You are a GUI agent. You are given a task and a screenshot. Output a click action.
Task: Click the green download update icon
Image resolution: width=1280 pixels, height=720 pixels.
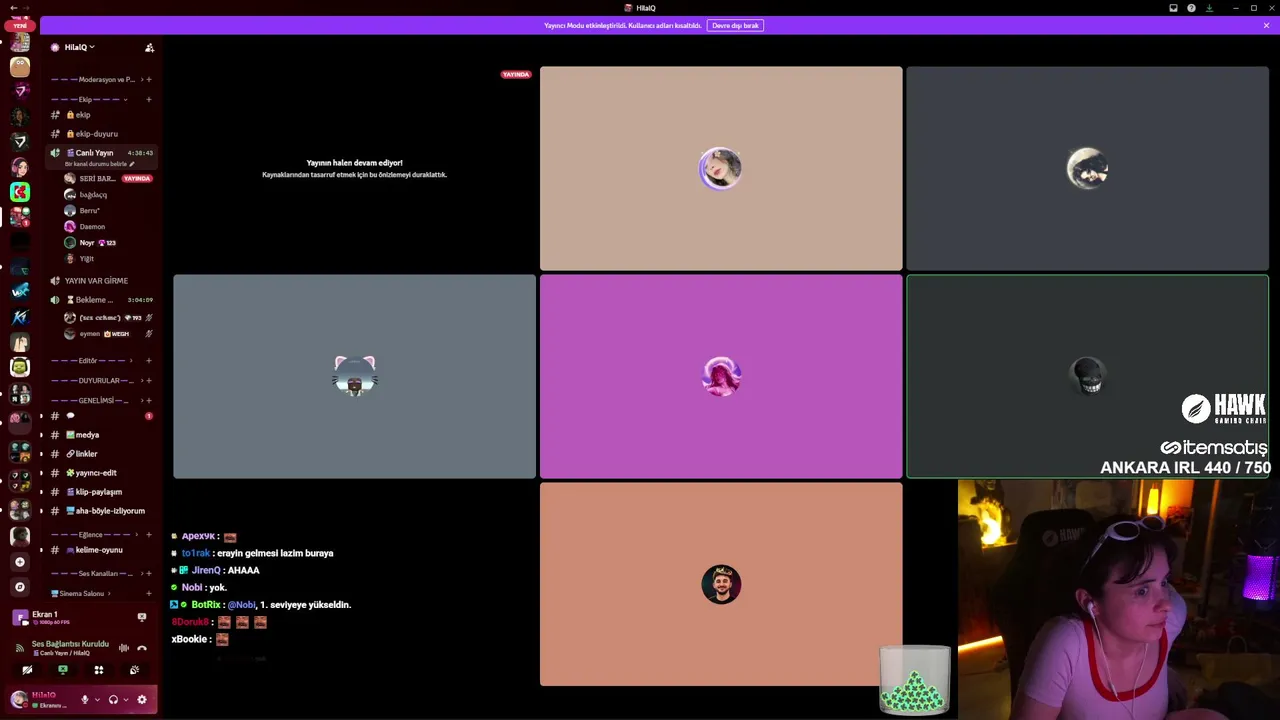click(x=1209, y=8)
